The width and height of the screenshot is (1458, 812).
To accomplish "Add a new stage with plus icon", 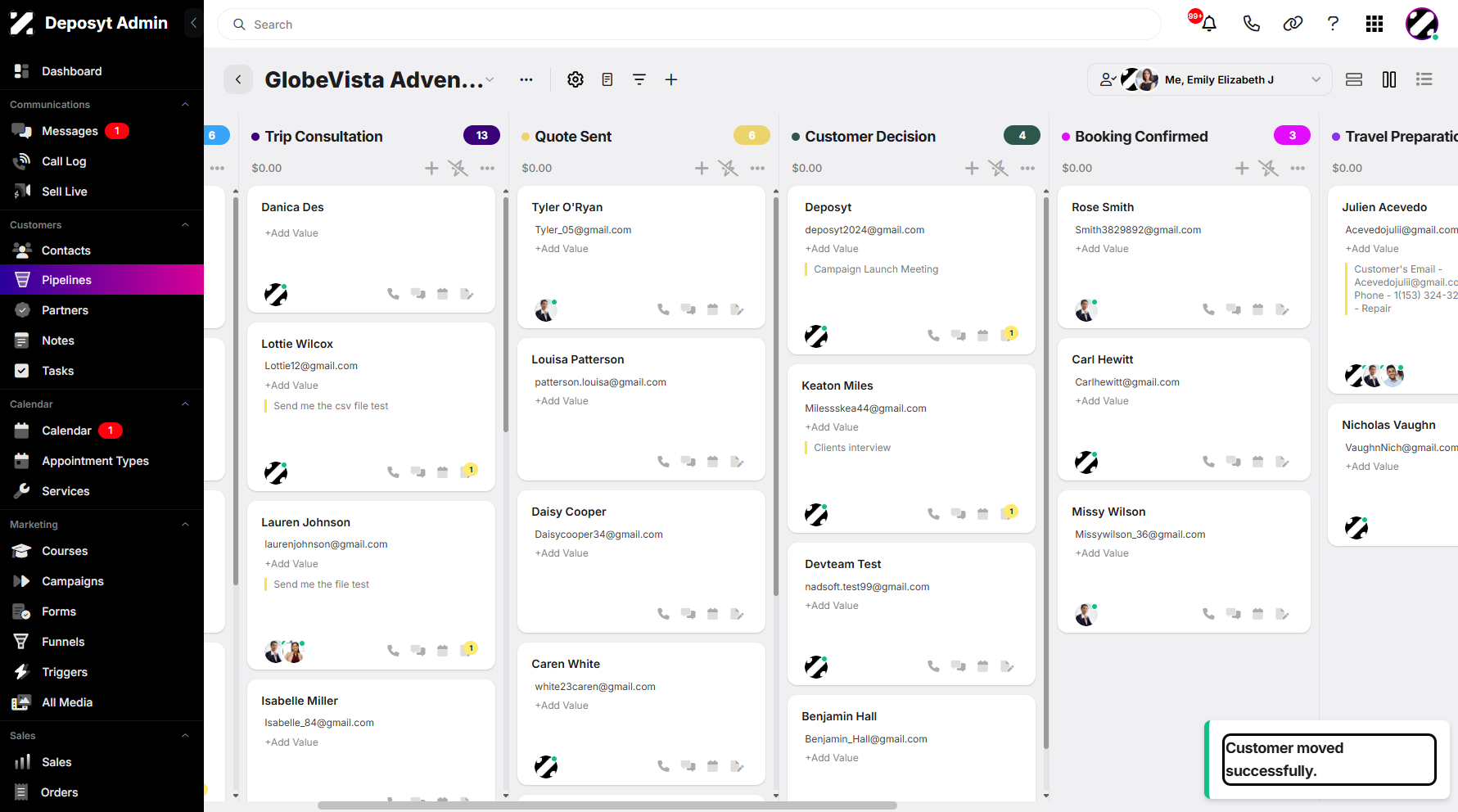I will click(x=671, y=79).
